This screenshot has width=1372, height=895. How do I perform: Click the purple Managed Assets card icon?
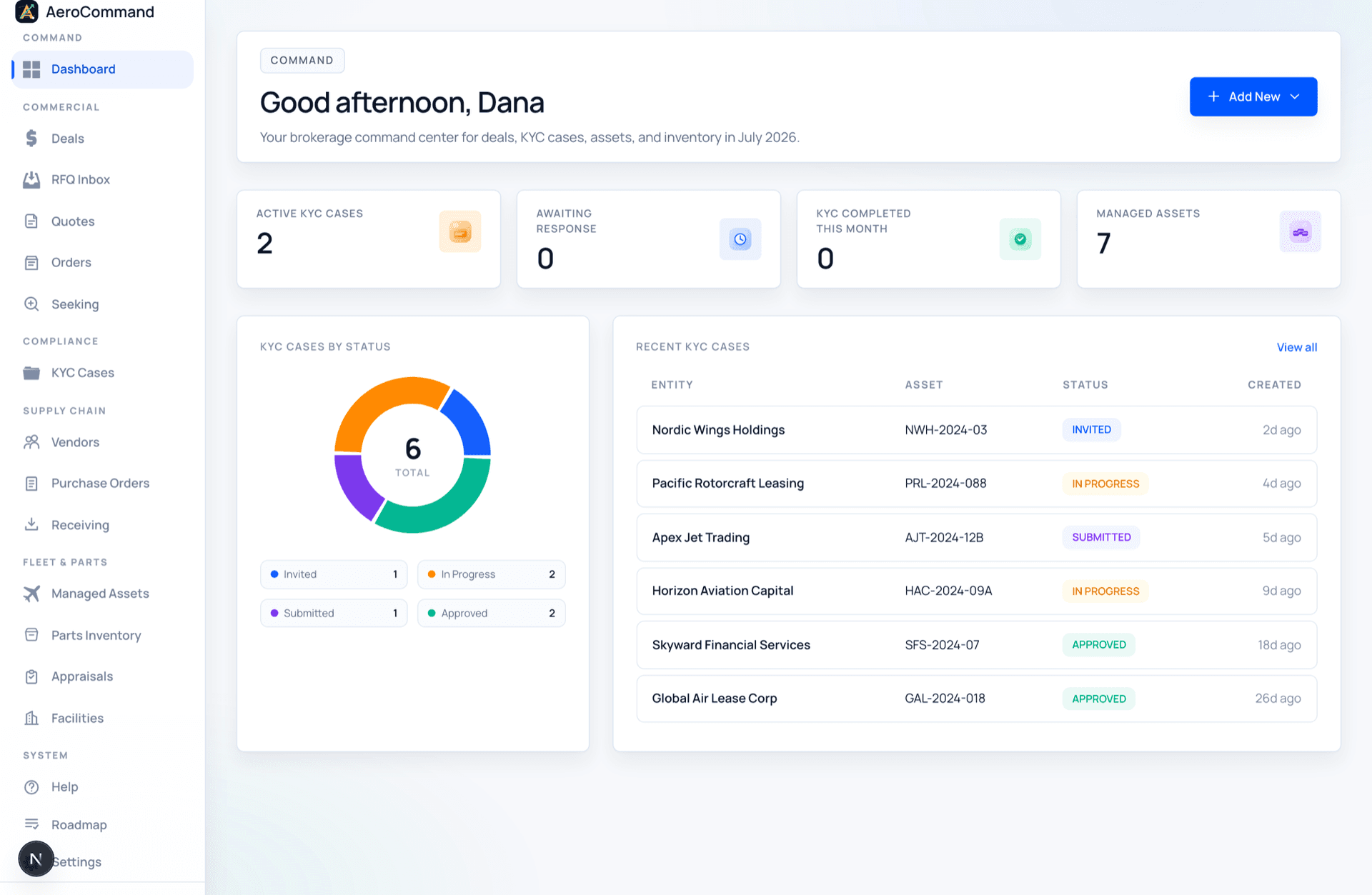[1301, 231]
